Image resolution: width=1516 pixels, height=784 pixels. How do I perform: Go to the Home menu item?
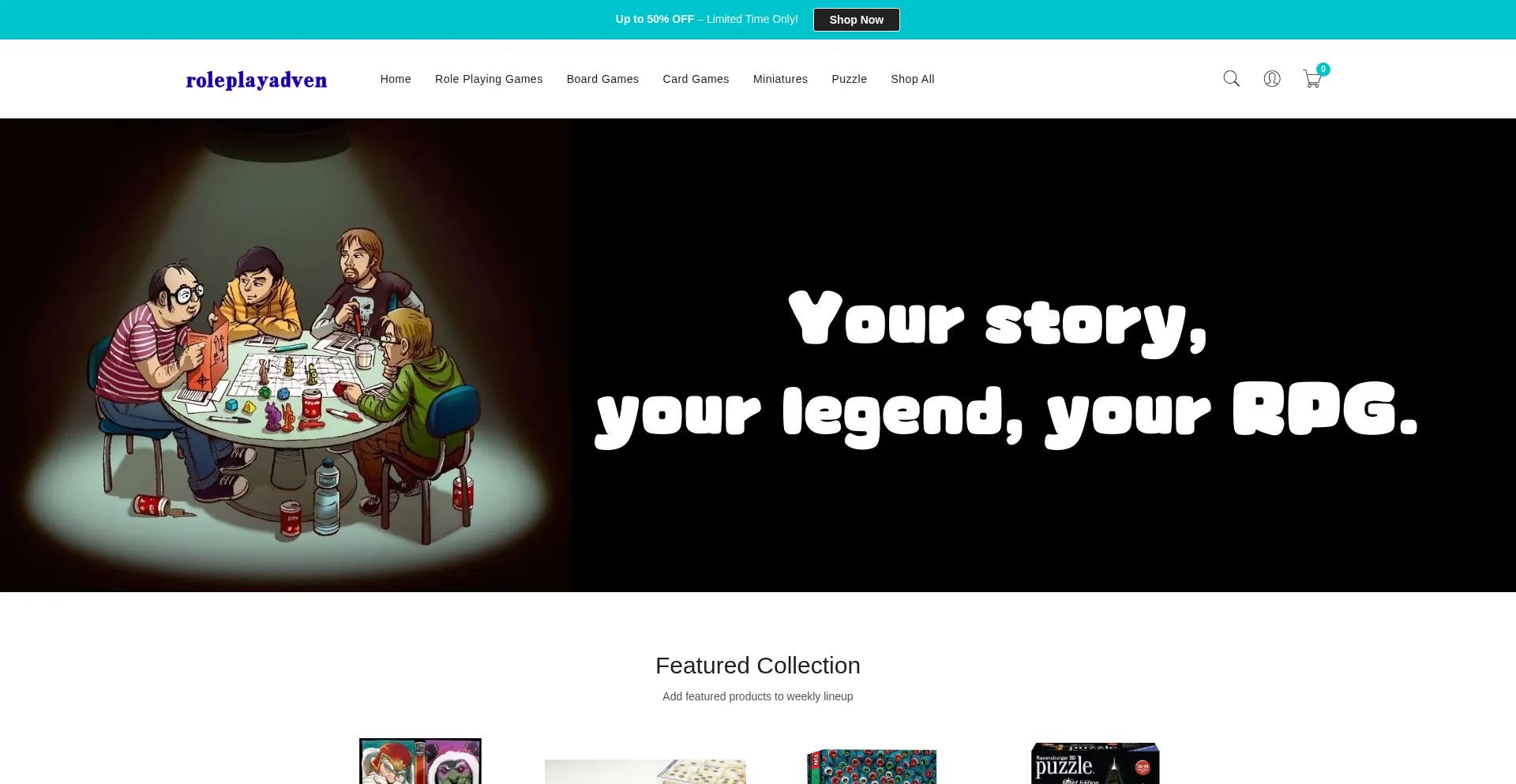click(396, 79)
